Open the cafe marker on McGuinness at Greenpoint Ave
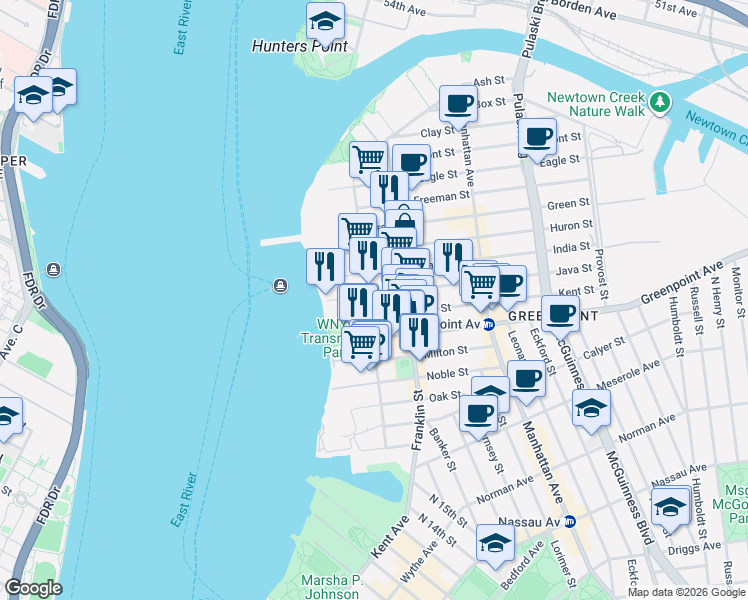748x600 pixels. click(x=561, y=316)
